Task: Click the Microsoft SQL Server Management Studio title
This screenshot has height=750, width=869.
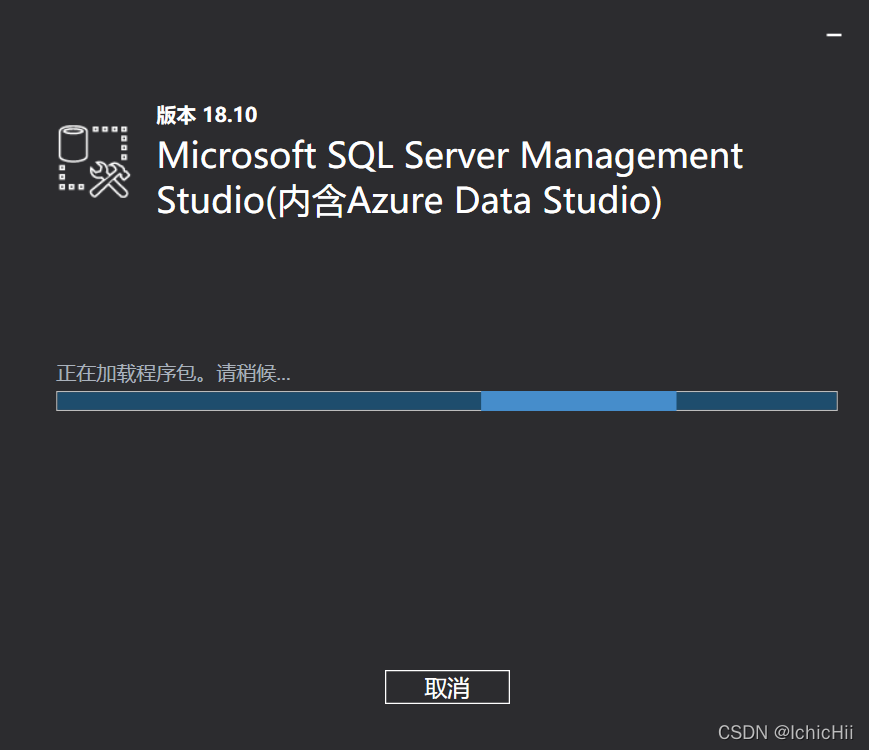Action: click(x=449, y=177)
